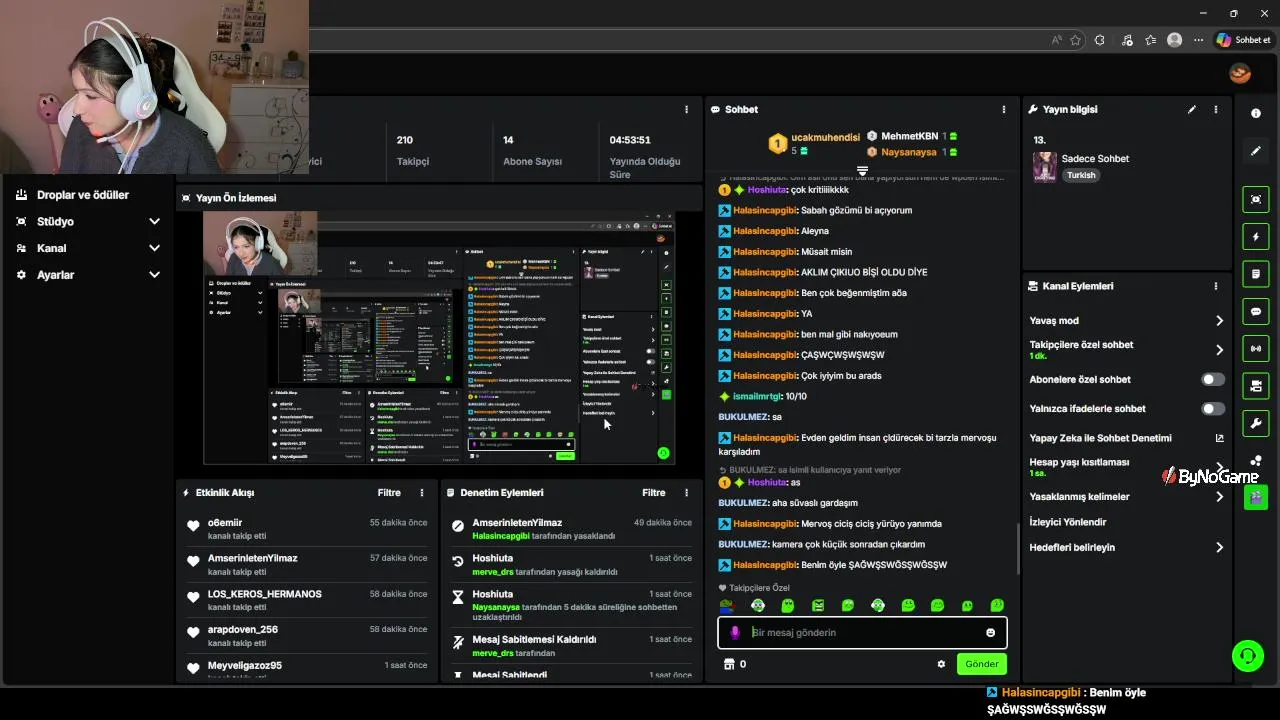The width and height of the screenshot is (1280, 720).
Task: Click the lightning bolt icon in right sidebar
Action: [x=1256, y=237]
